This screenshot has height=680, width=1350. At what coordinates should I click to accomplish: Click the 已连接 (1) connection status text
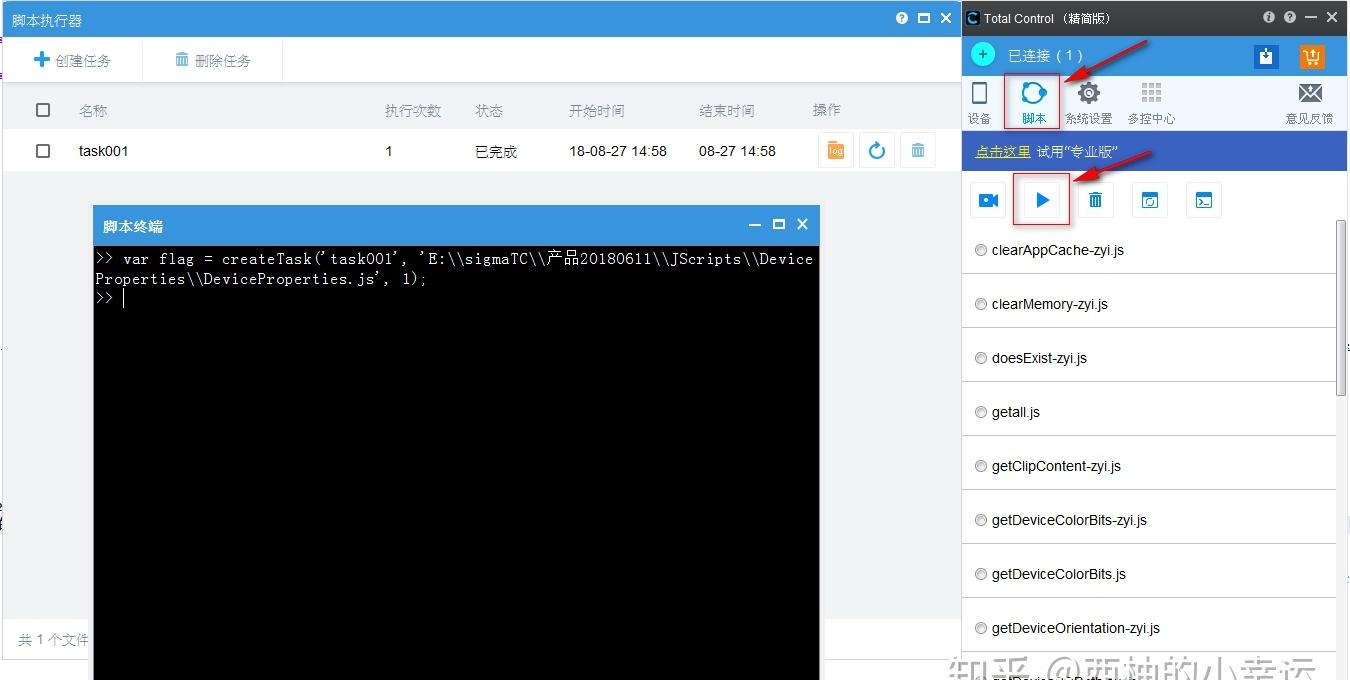(x=1045, y=56)
